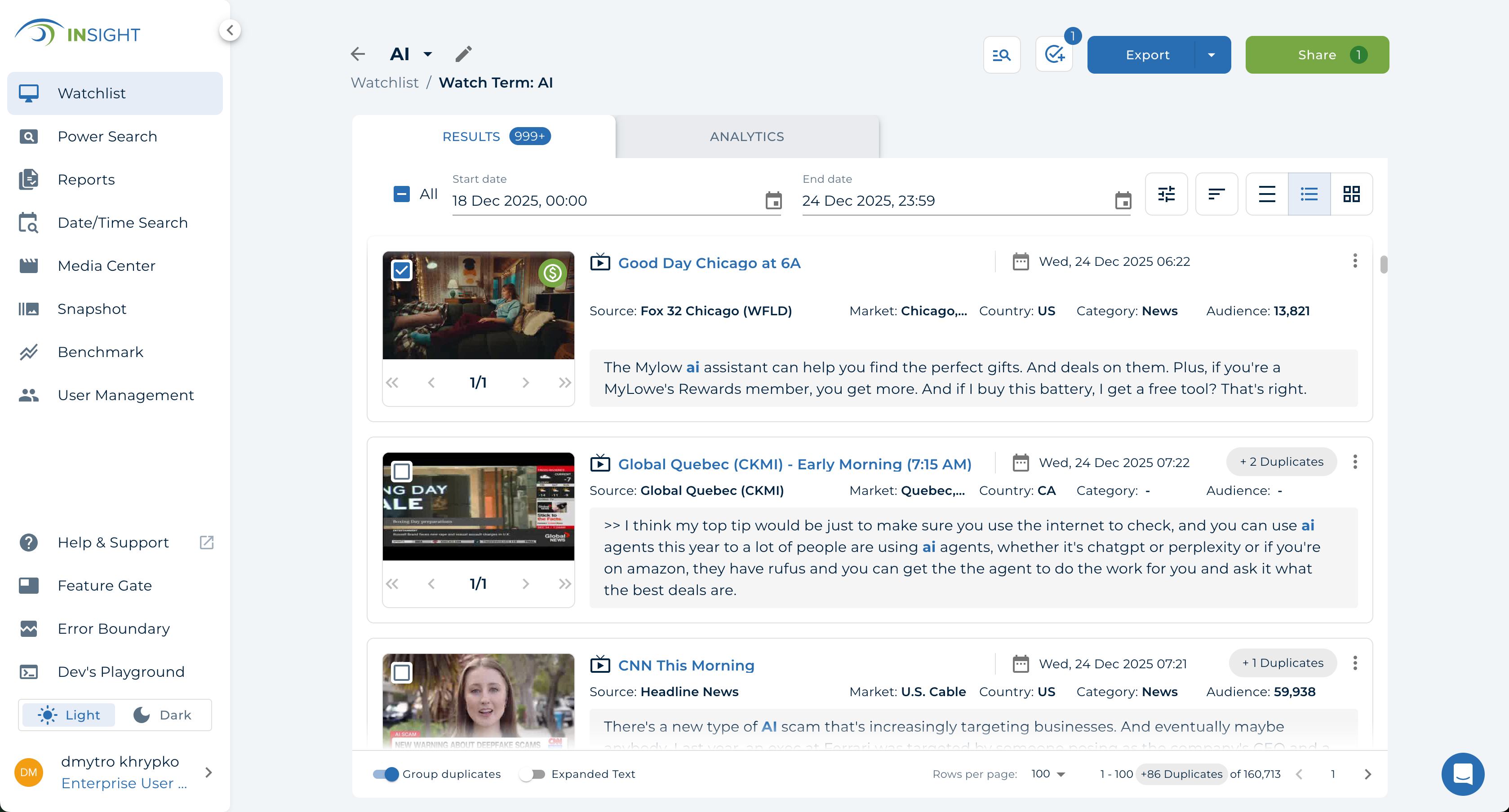Change Rows per page dropdown
The height and width of the screenshot is (812, 1509).
pos(1048,775)
